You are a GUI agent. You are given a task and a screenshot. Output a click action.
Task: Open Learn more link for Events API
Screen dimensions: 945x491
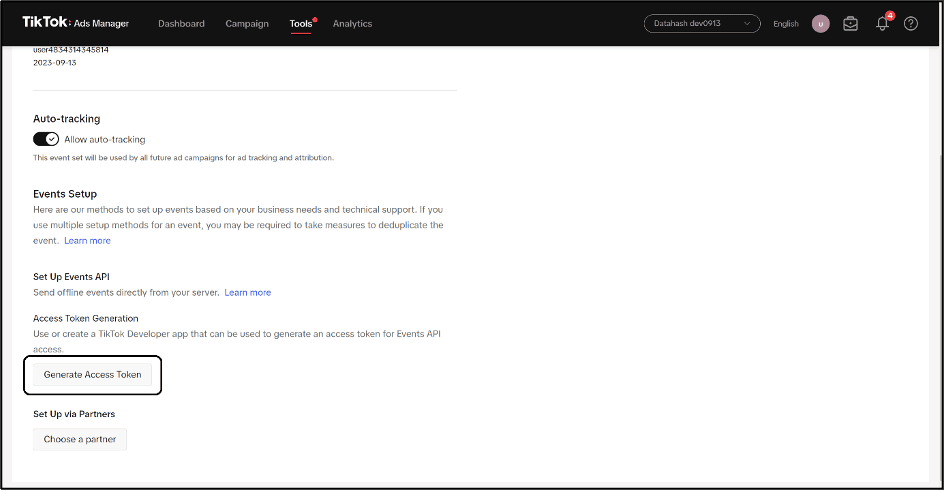247,293
